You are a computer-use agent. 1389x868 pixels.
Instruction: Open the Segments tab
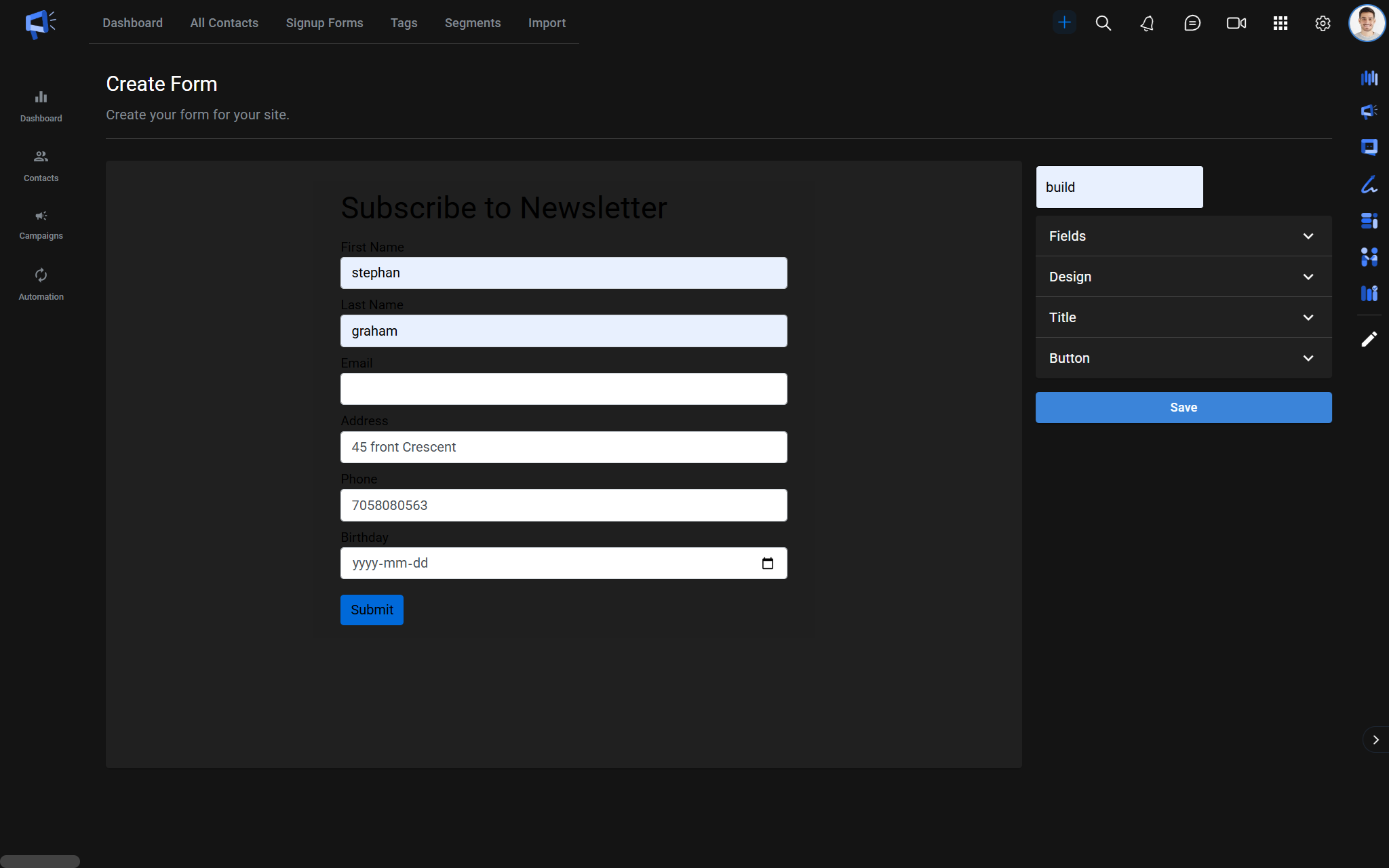pos(473,23)
